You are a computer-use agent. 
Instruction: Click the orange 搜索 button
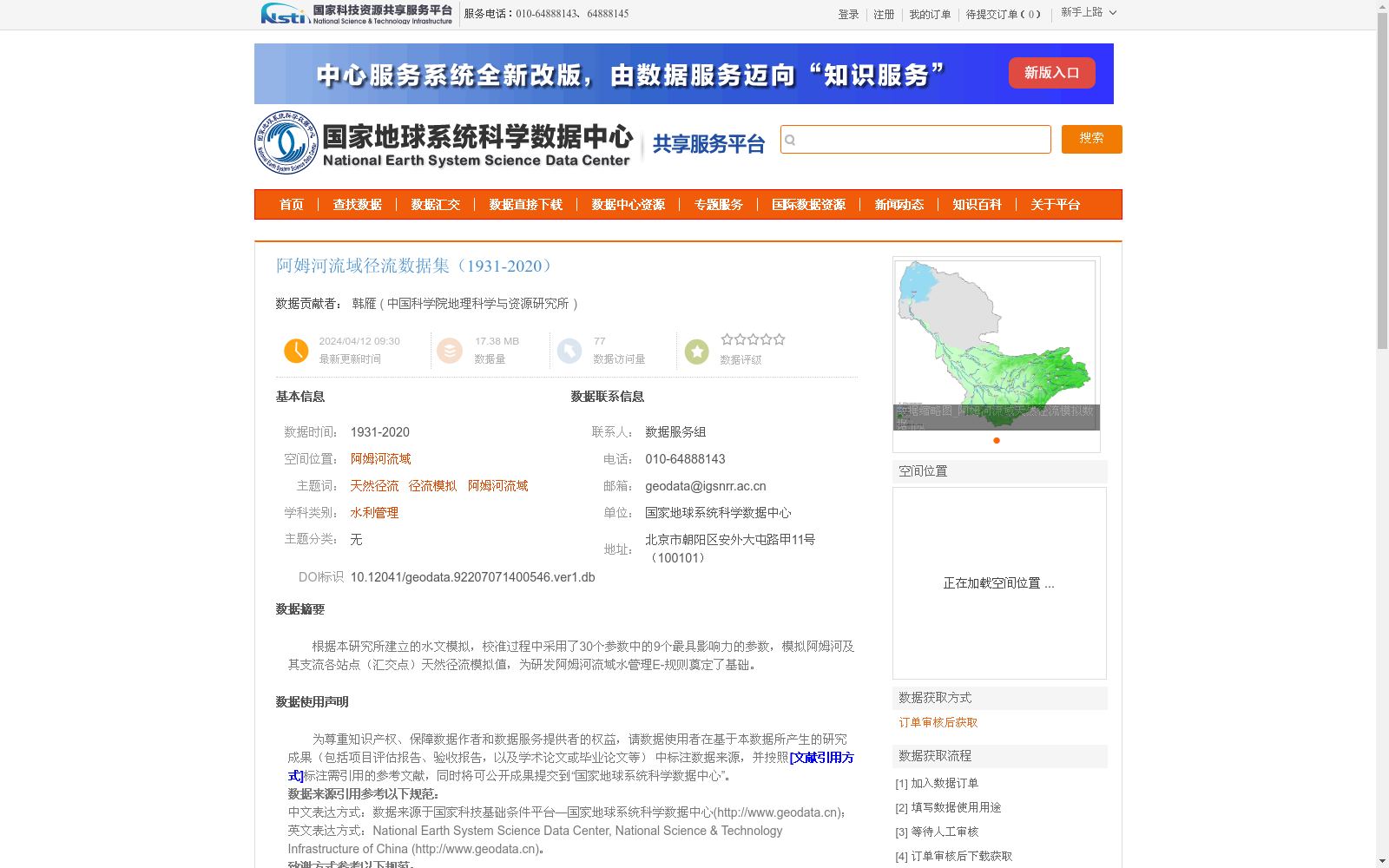point(1091,139)
